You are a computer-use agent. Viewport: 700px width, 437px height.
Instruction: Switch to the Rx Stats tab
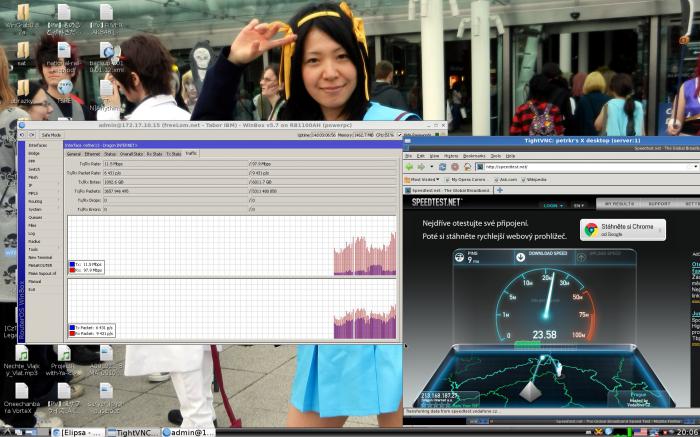point(154,154)
